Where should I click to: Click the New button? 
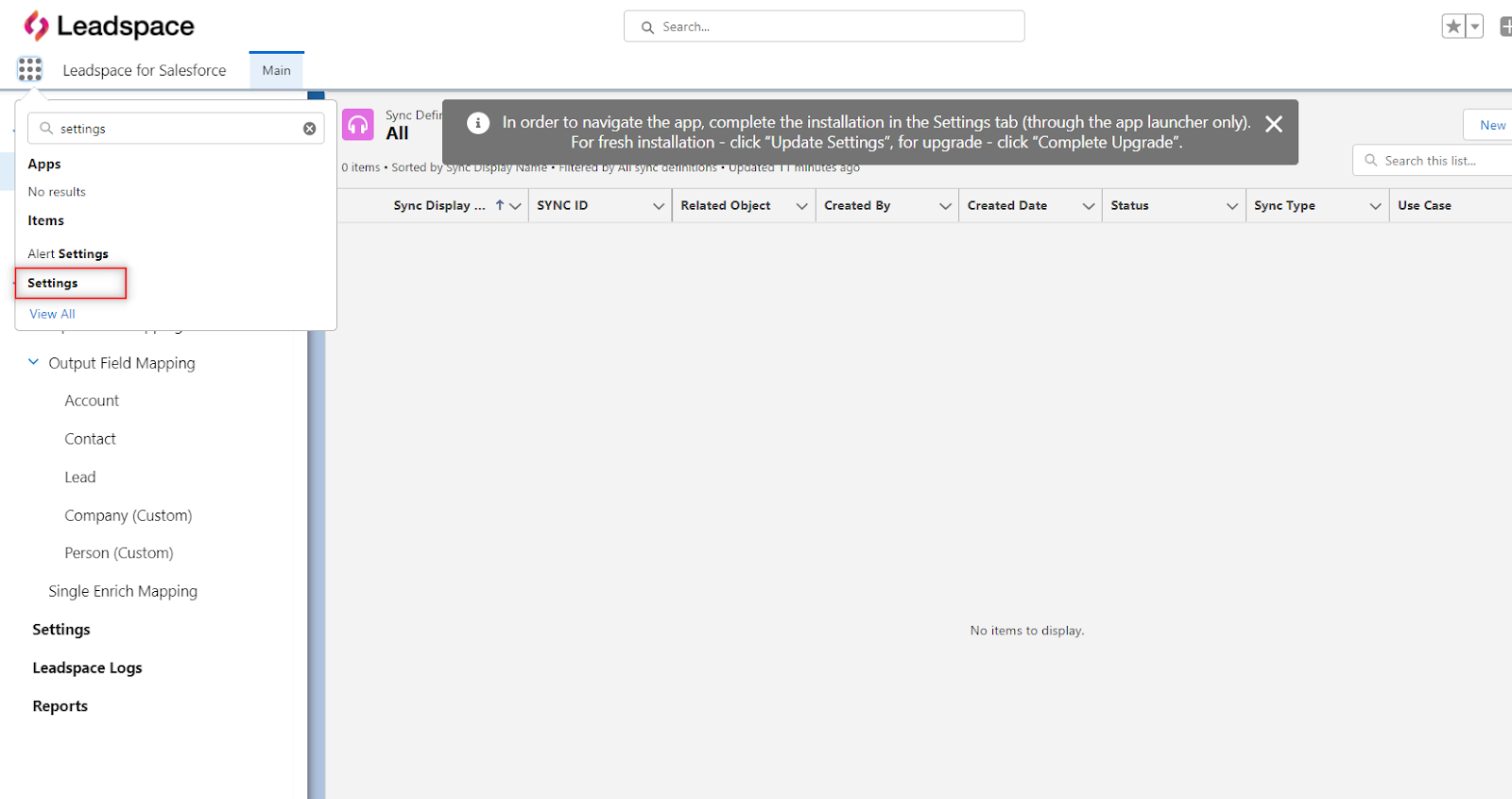point(1491,125)
